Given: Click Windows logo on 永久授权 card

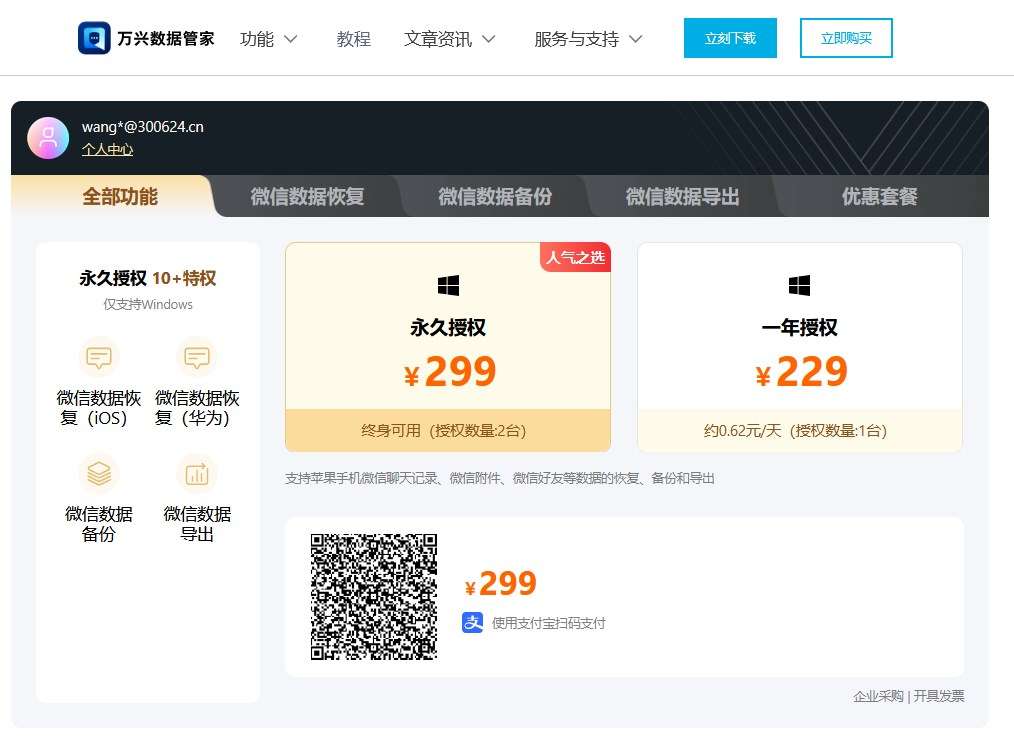Looking at the screenshot, I should [448, 285].
